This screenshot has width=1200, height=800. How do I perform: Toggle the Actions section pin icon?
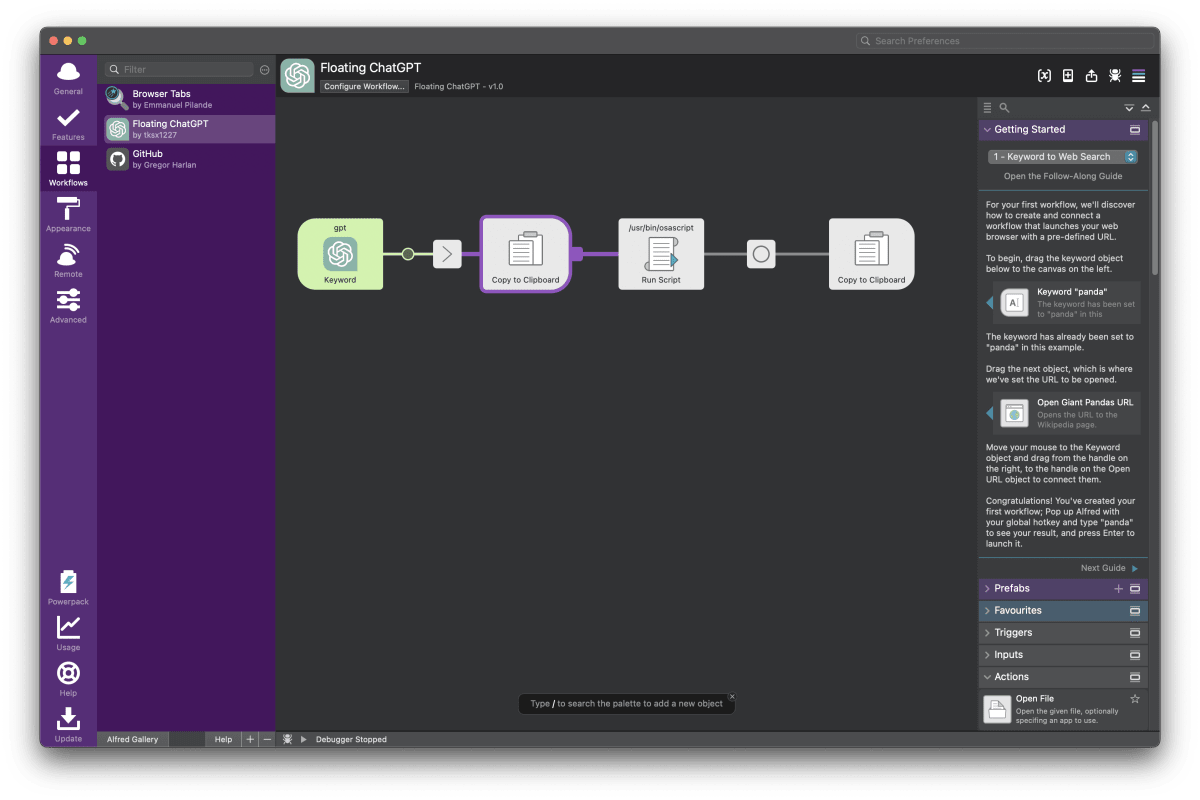coord(1135,677)
